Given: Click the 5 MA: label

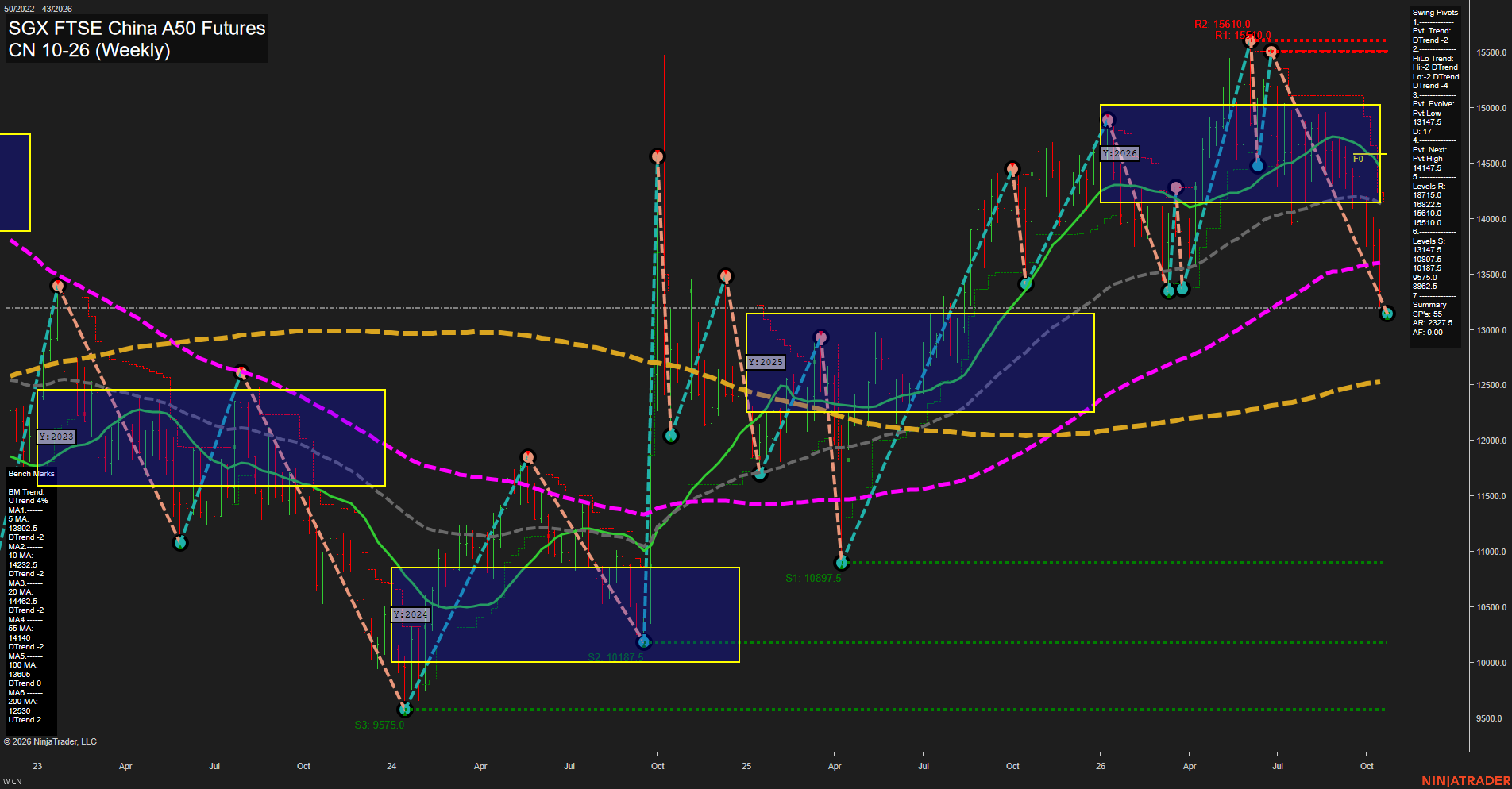Looking at the screenshot, I should (x=19, y=519).
